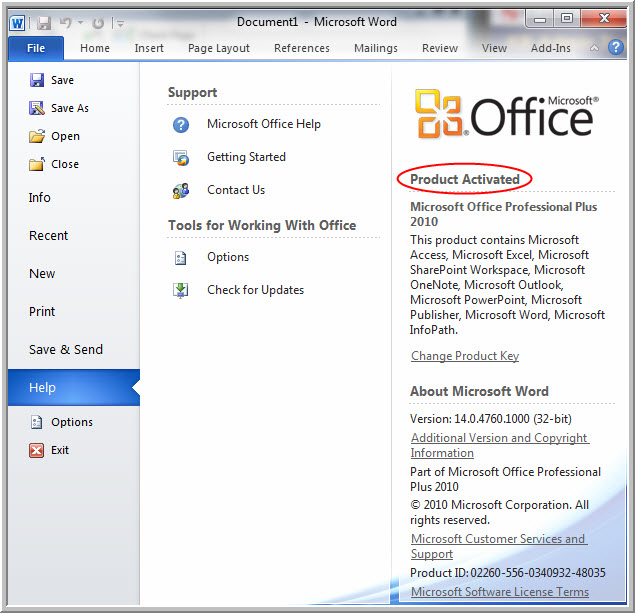
Task: Click the Save floppy disk icon in sidebar
Action: (37, 80)
